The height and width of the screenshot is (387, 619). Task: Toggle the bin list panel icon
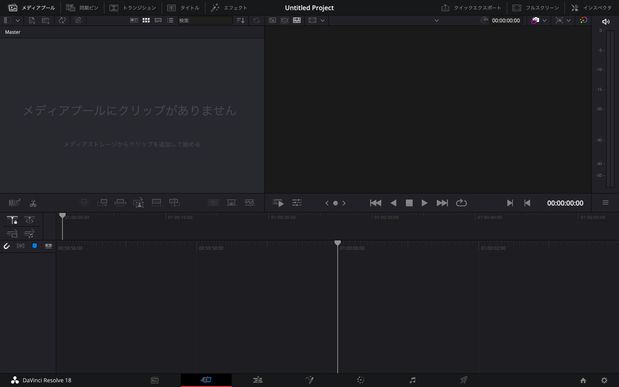(6, 20)
